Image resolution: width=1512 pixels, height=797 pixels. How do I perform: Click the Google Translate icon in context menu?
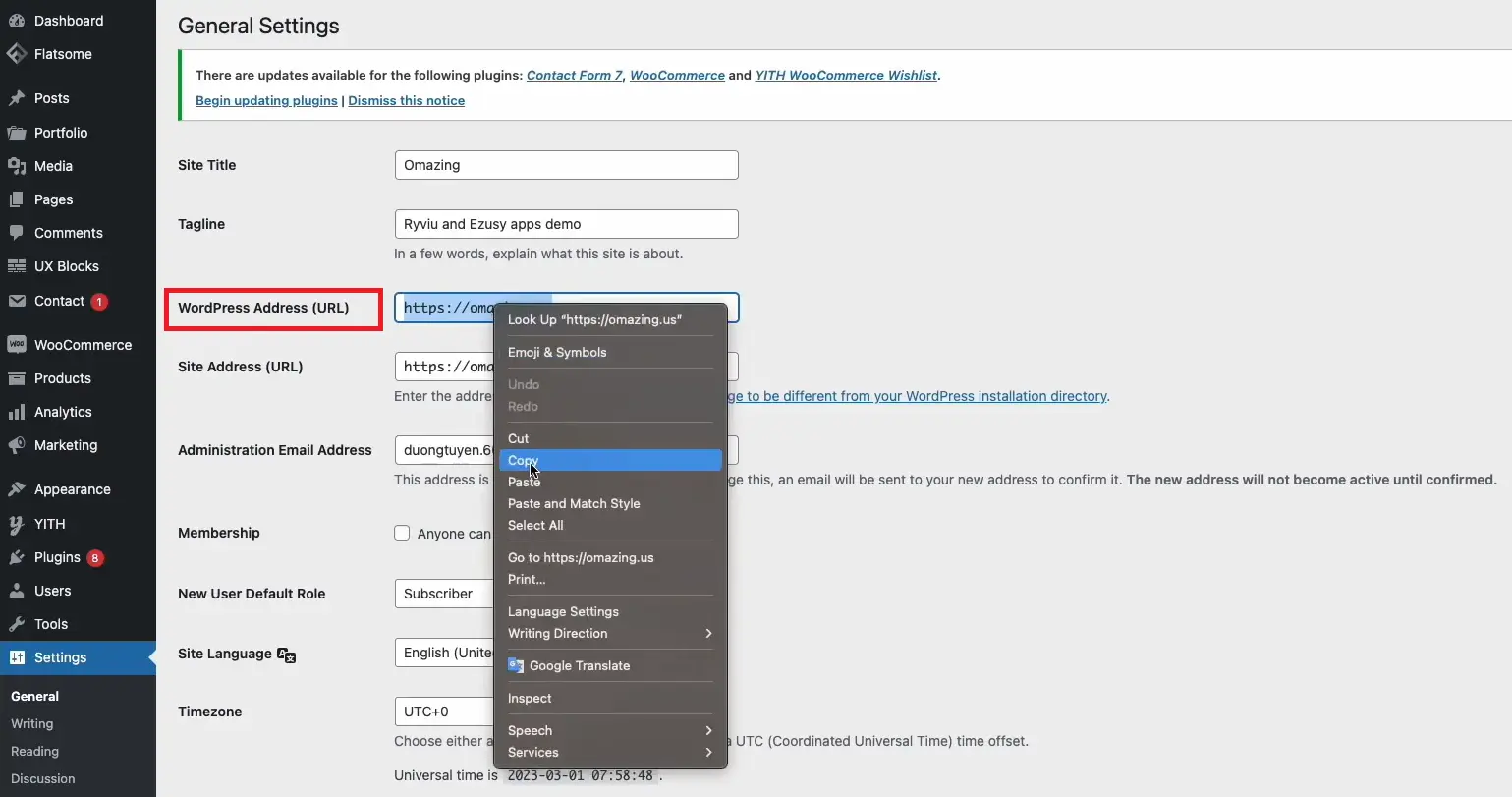click(x=516, y=665)
